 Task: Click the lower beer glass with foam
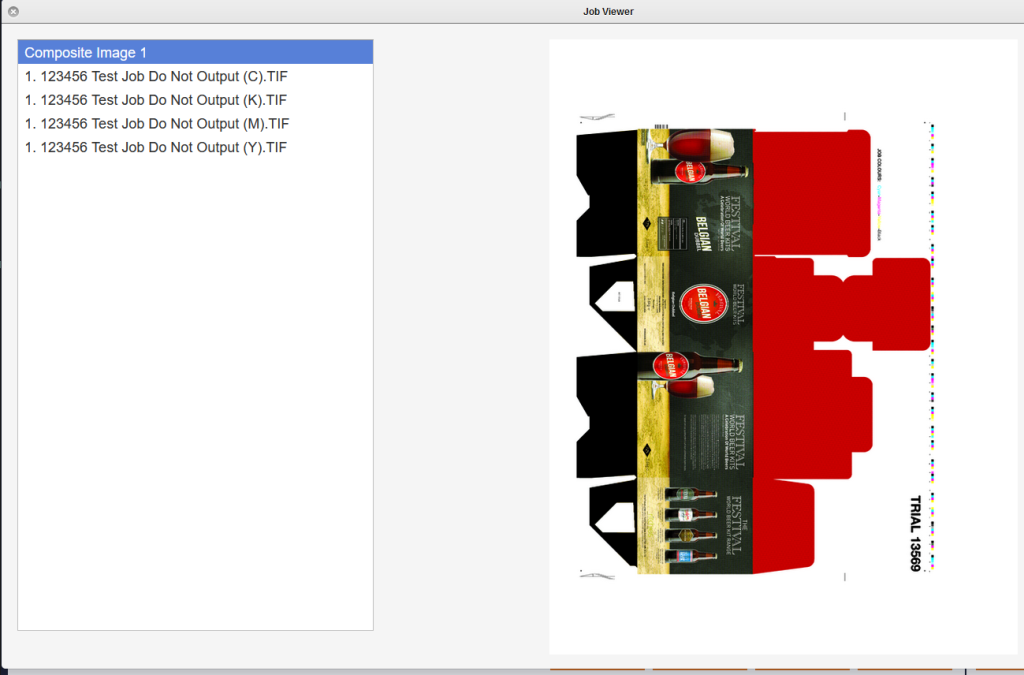click(x=695, y=387)
